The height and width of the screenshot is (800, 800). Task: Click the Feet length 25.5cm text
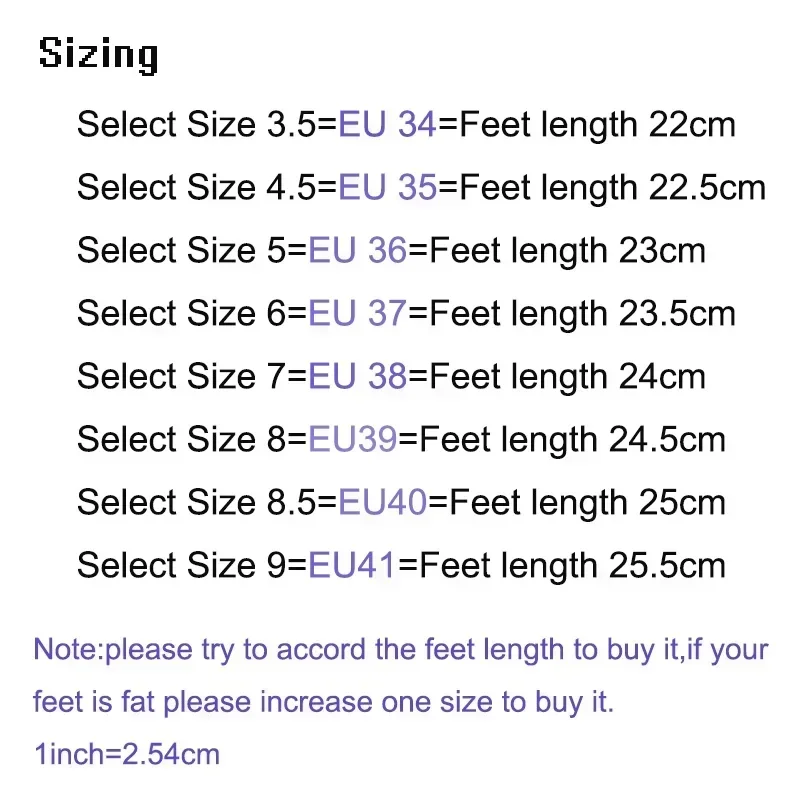click(x=573, y=565)
